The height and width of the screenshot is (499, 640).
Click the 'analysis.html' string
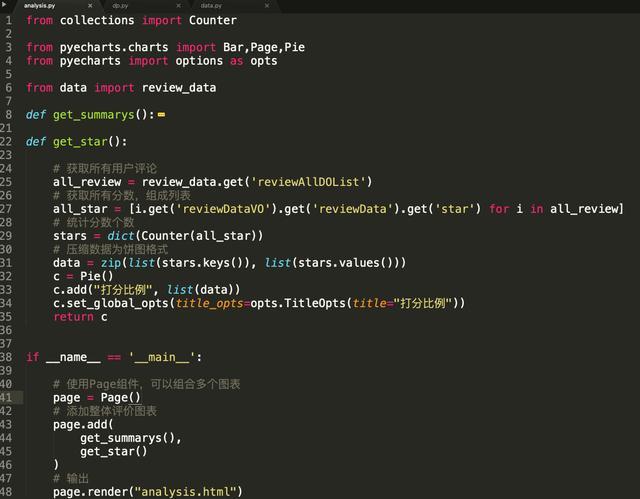coord(185,492)
